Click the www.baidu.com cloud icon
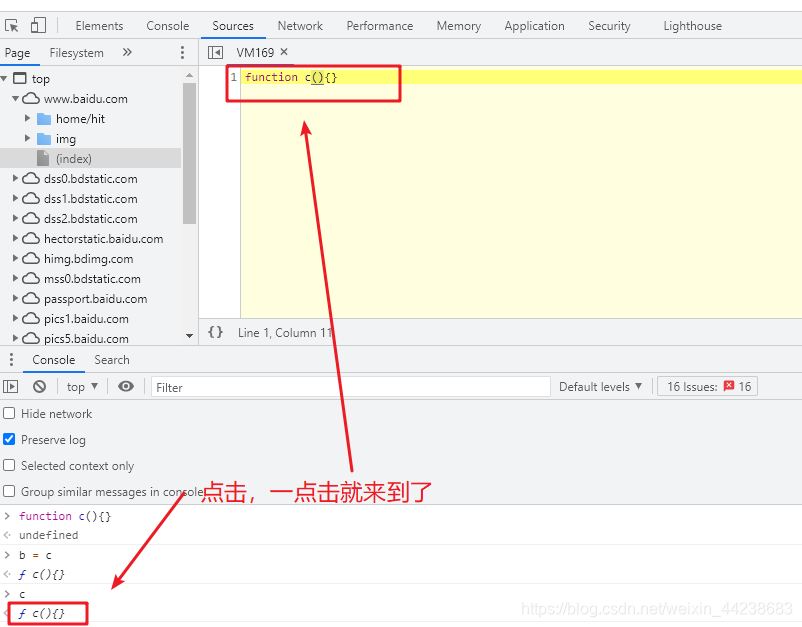This screenshot has width=802, height=627. tap(31, 98)
